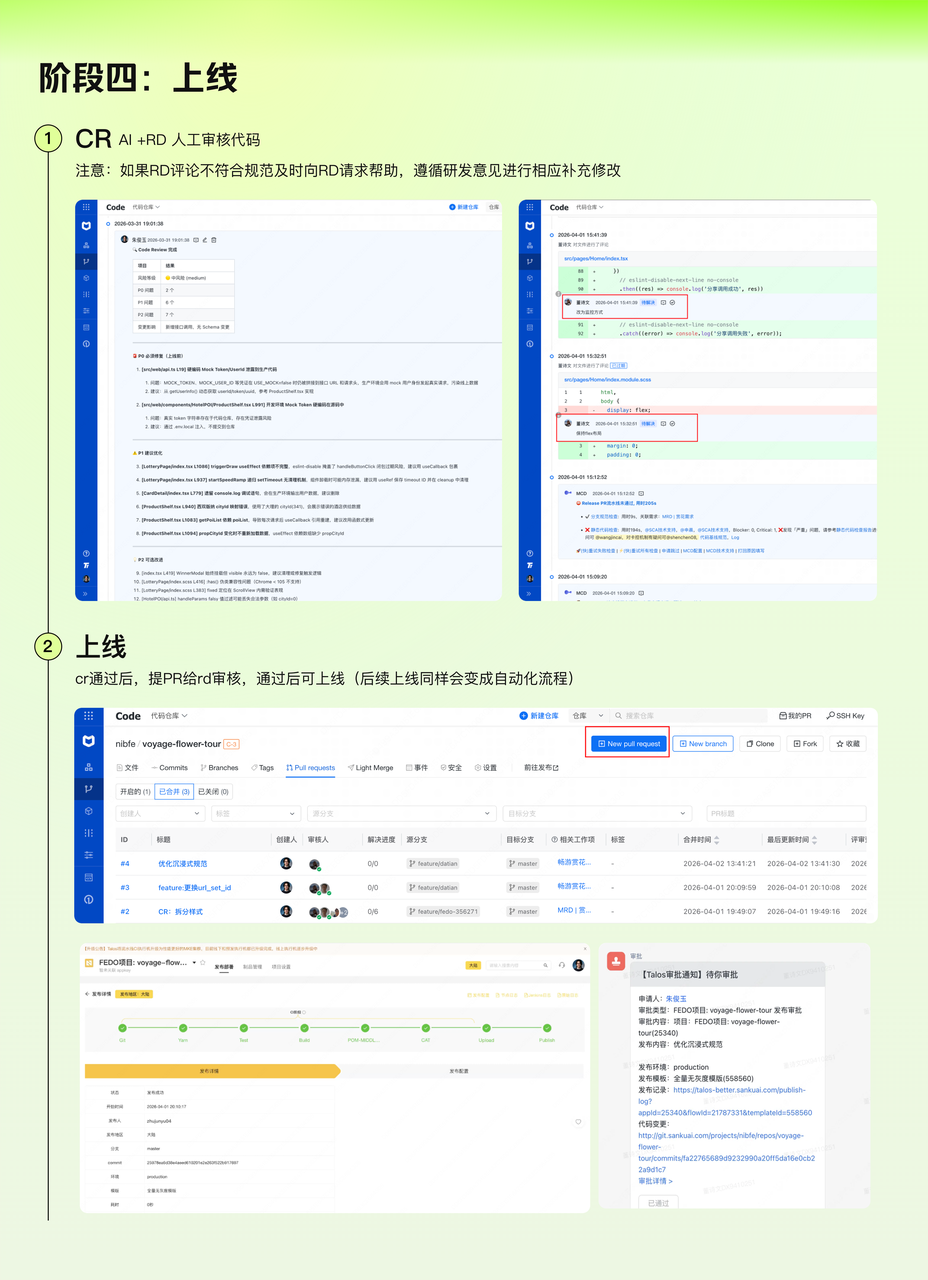Screen dimensions: 928x1280
Task: Switch to the Tags tab
Action: pos(262,768)
